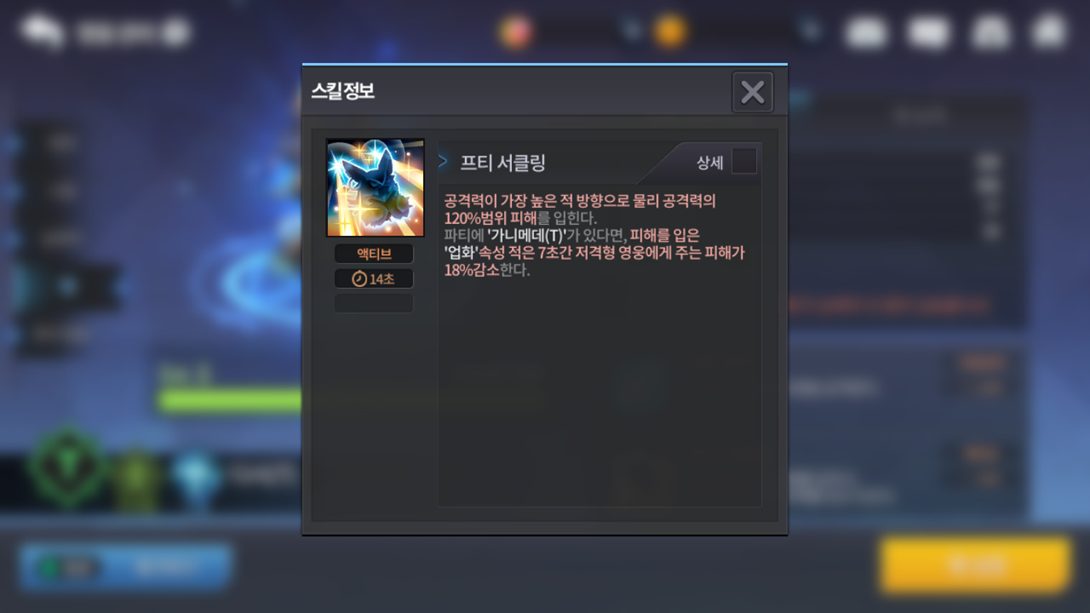This screenshot has width=1090, height=613.
Task: Close the 스킬정보 dialog with X
Action: click(x=752, y=92)
